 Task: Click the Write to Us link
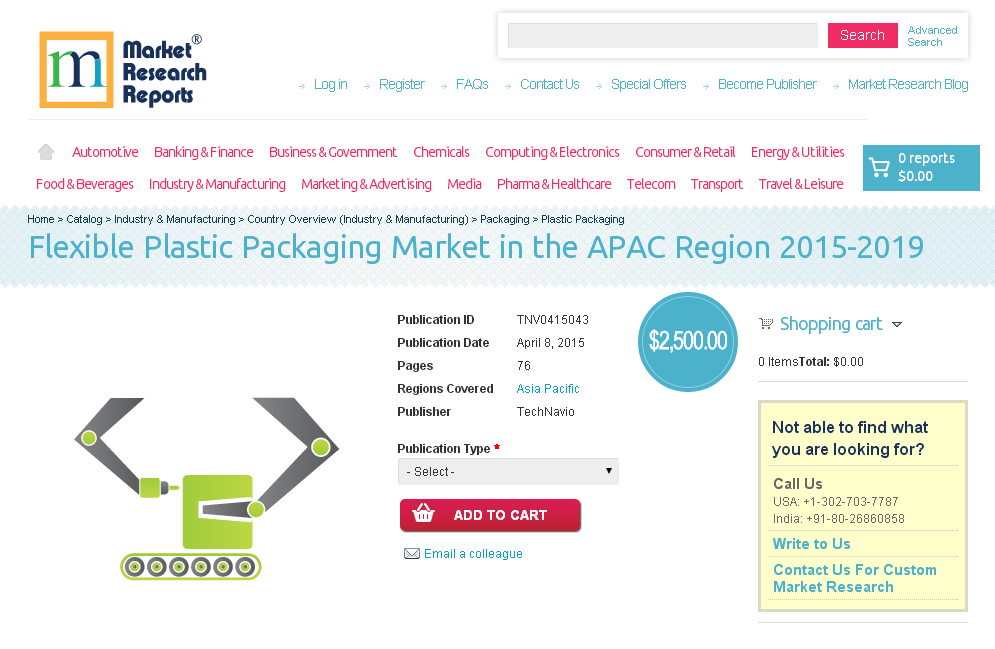[810, 543]
